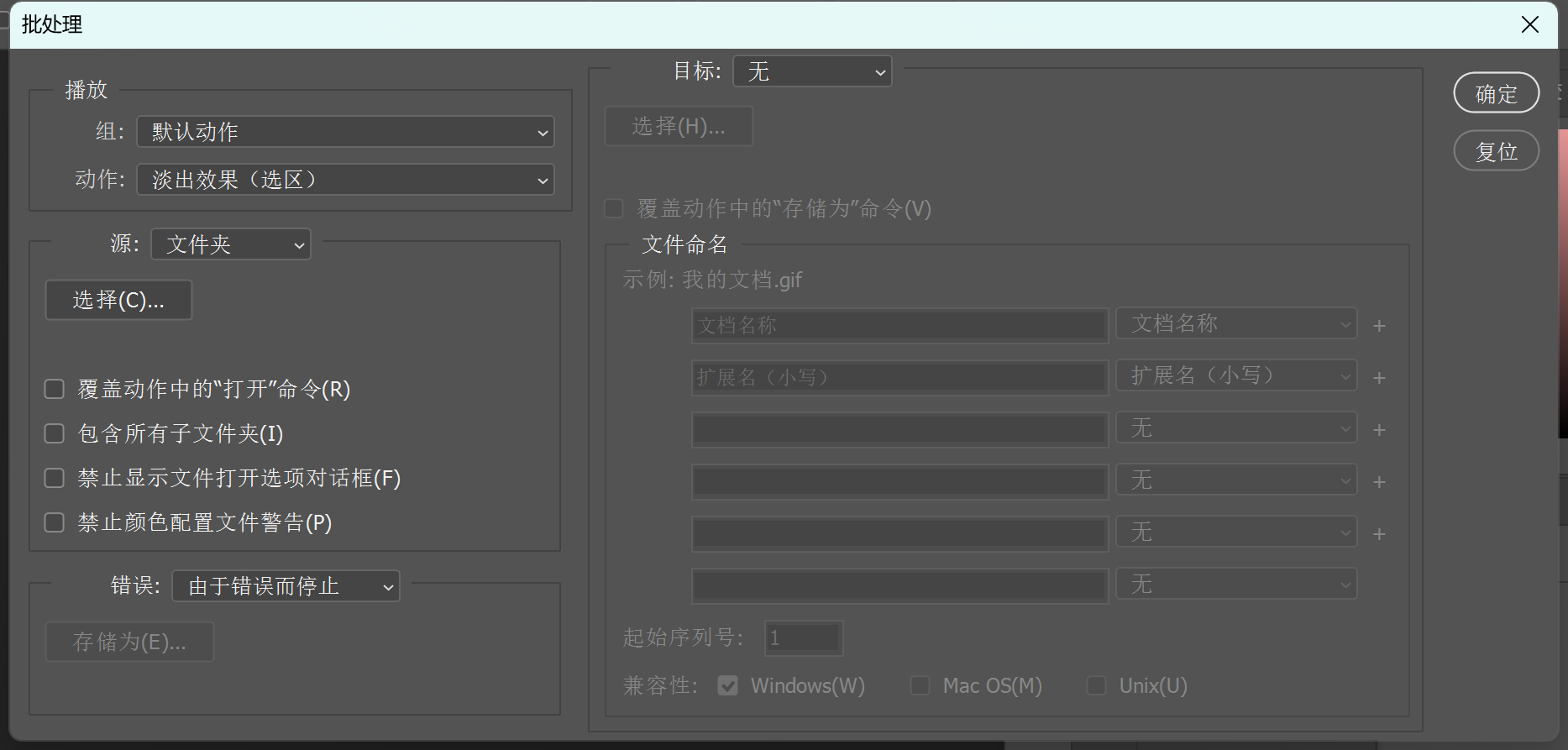
Task: Toggle the Windows(W) compatibility checkbox
Action: click(x=728, y=686)
